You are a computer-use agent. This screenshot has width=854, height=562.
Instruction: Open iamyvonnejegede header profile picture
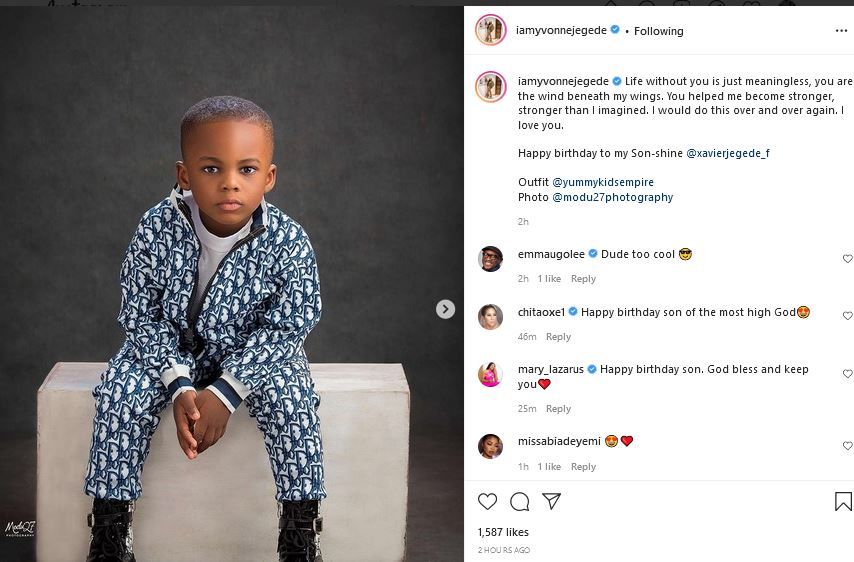(490, 30)
